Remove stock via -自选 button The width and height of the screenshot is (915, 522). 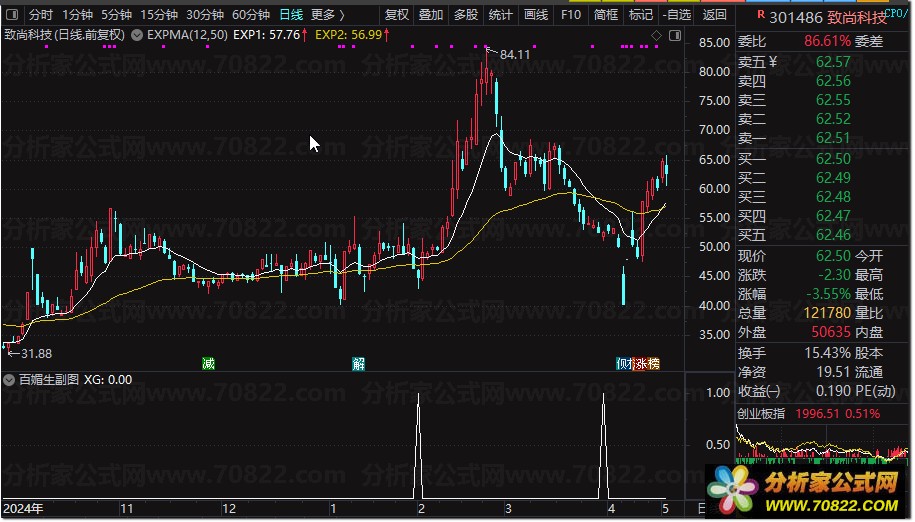[677, 15]
